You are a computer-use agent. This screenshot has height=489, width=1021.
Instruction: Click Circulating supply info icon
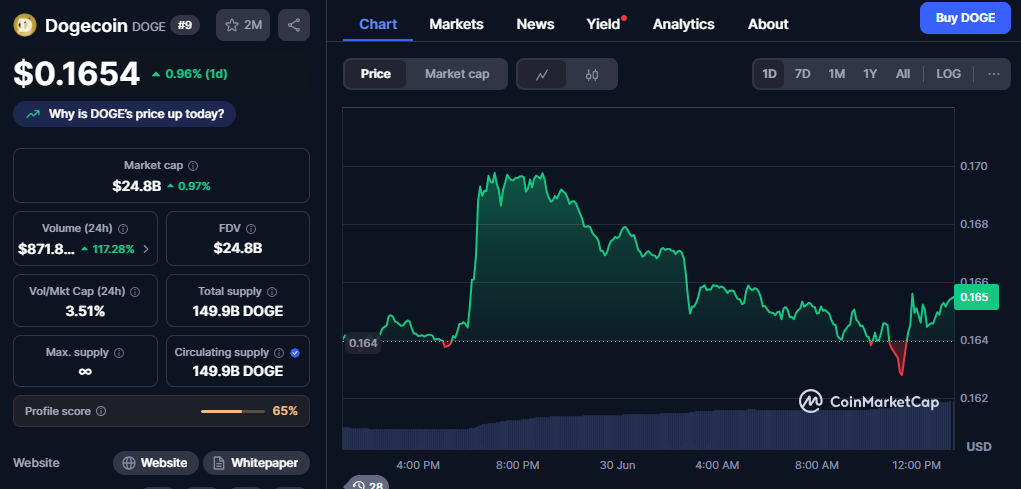point(279,353)
